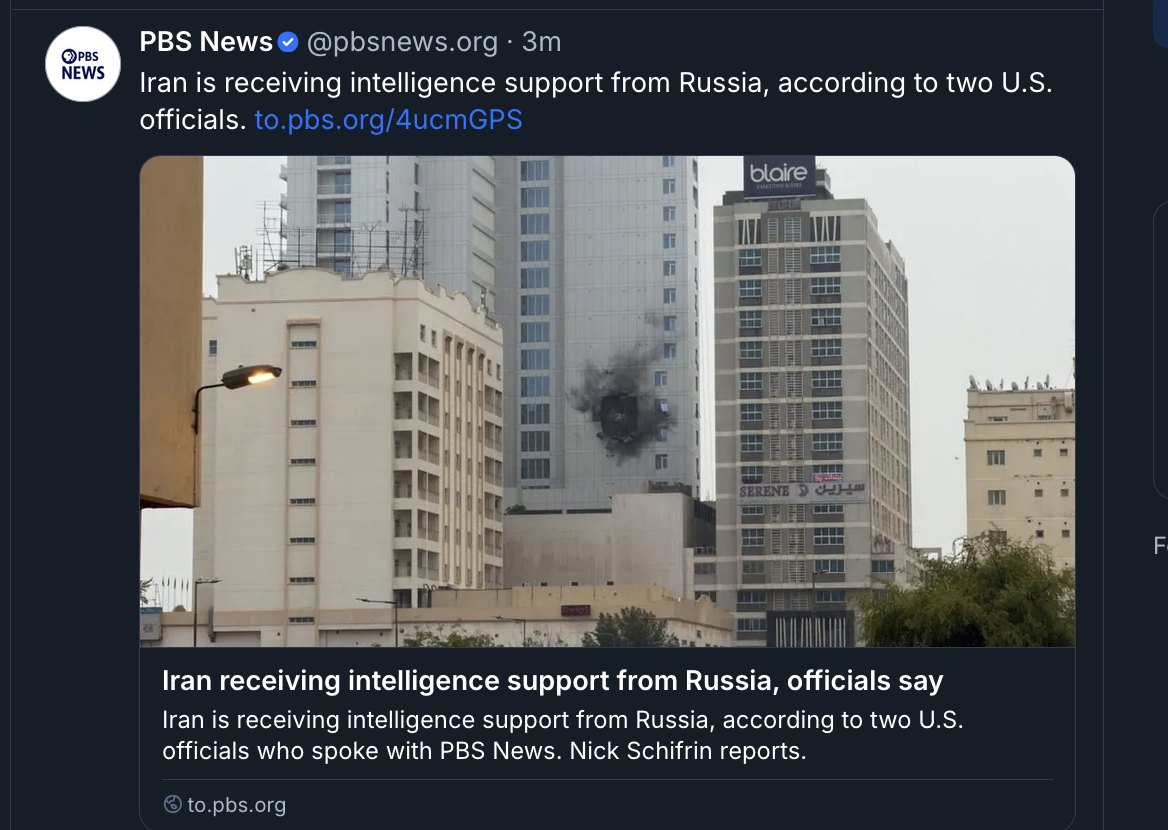Click the cut-off "Fe" text at right edge
Viewport: 1168px width, 830px height.
pyautogui.click(x=1161, y=545)
